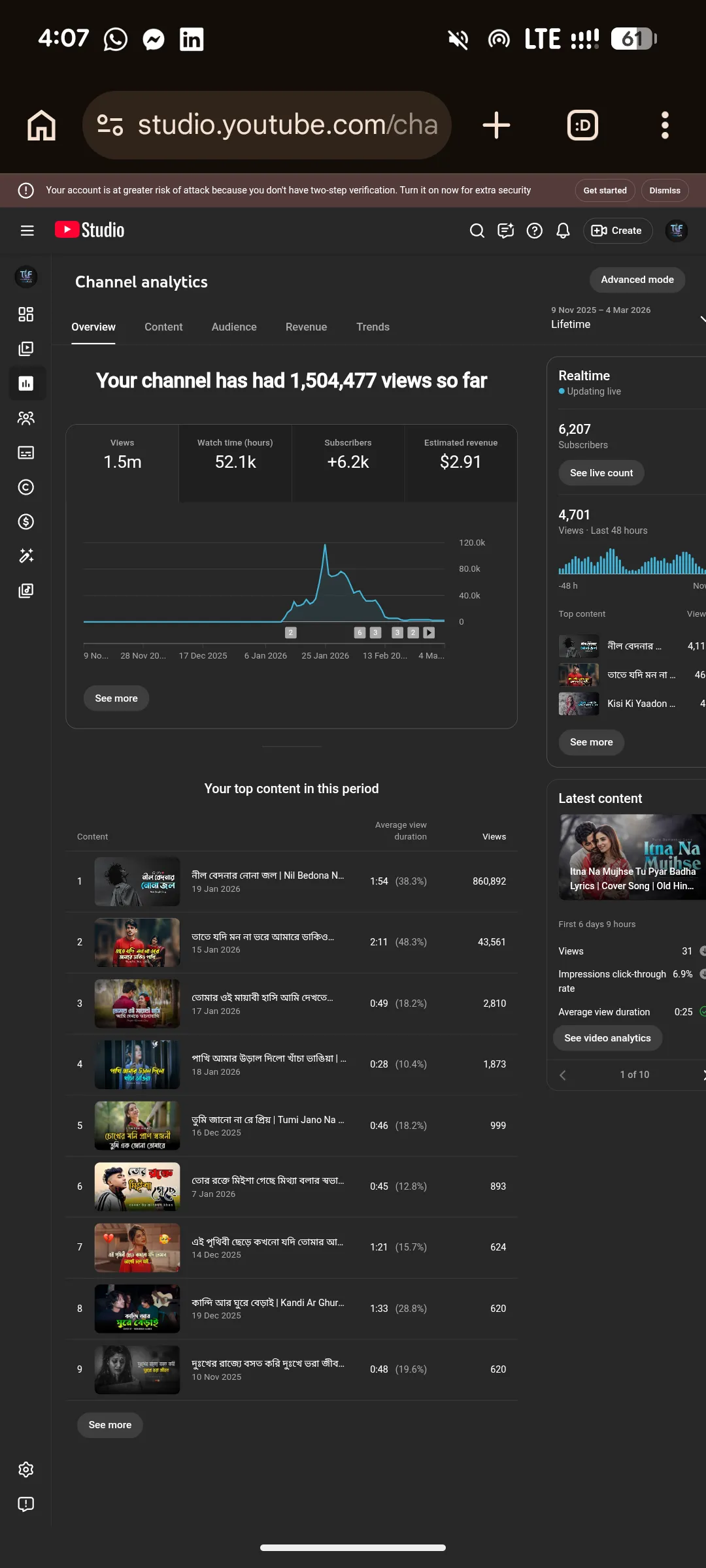This screenshot has width=706, height=1568.
Task: Dismiss the two-step verification warning
Action: [x=665, y=191]
